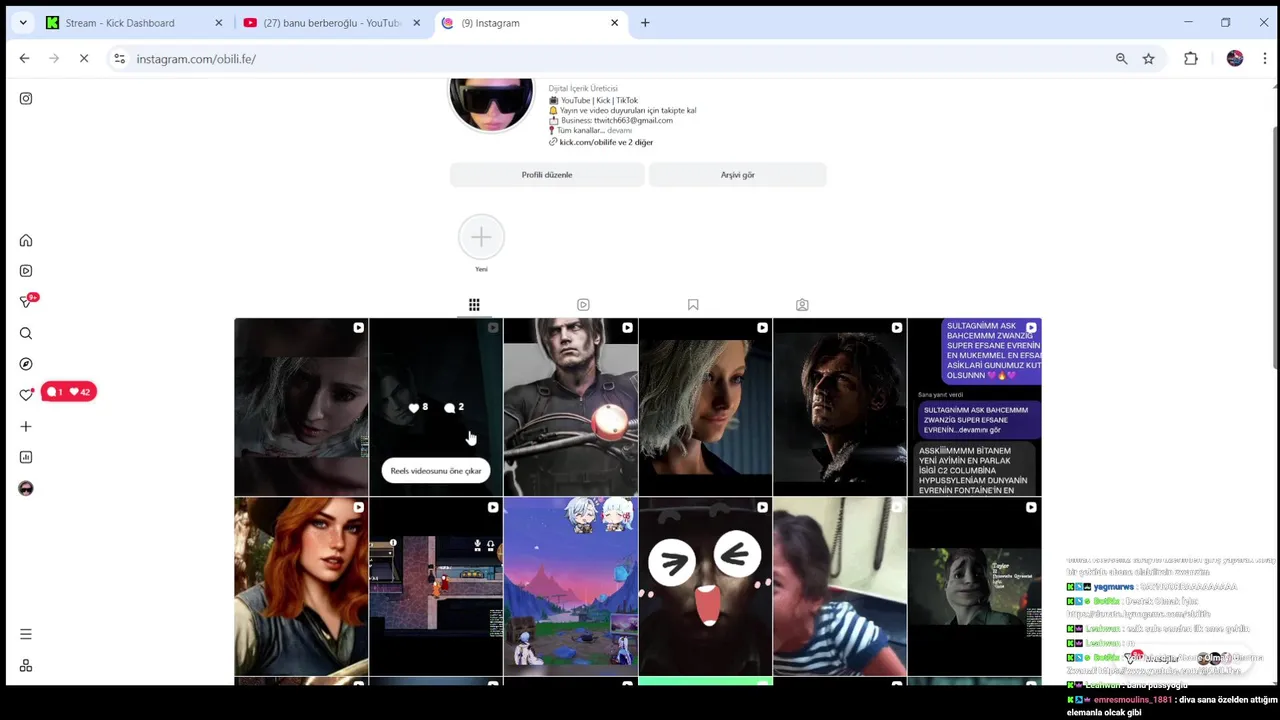Open the pixel game screenshot post
The image size is (1280, 720).
click(x=436, y=587)
